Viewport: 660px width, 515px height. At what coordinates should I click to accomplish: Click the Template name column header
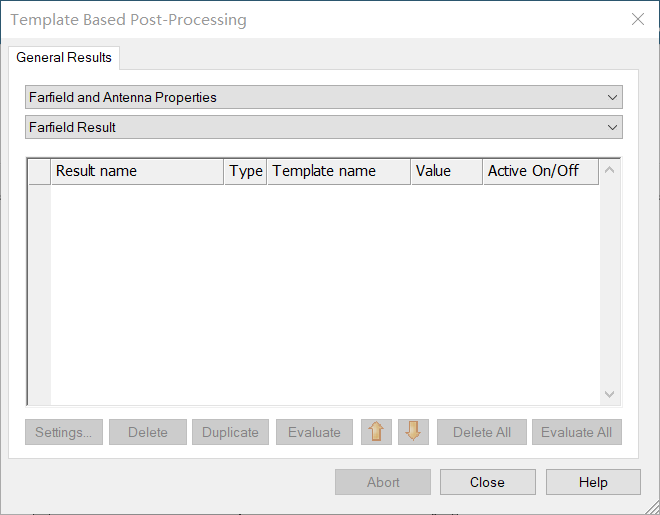pos(339,171)
